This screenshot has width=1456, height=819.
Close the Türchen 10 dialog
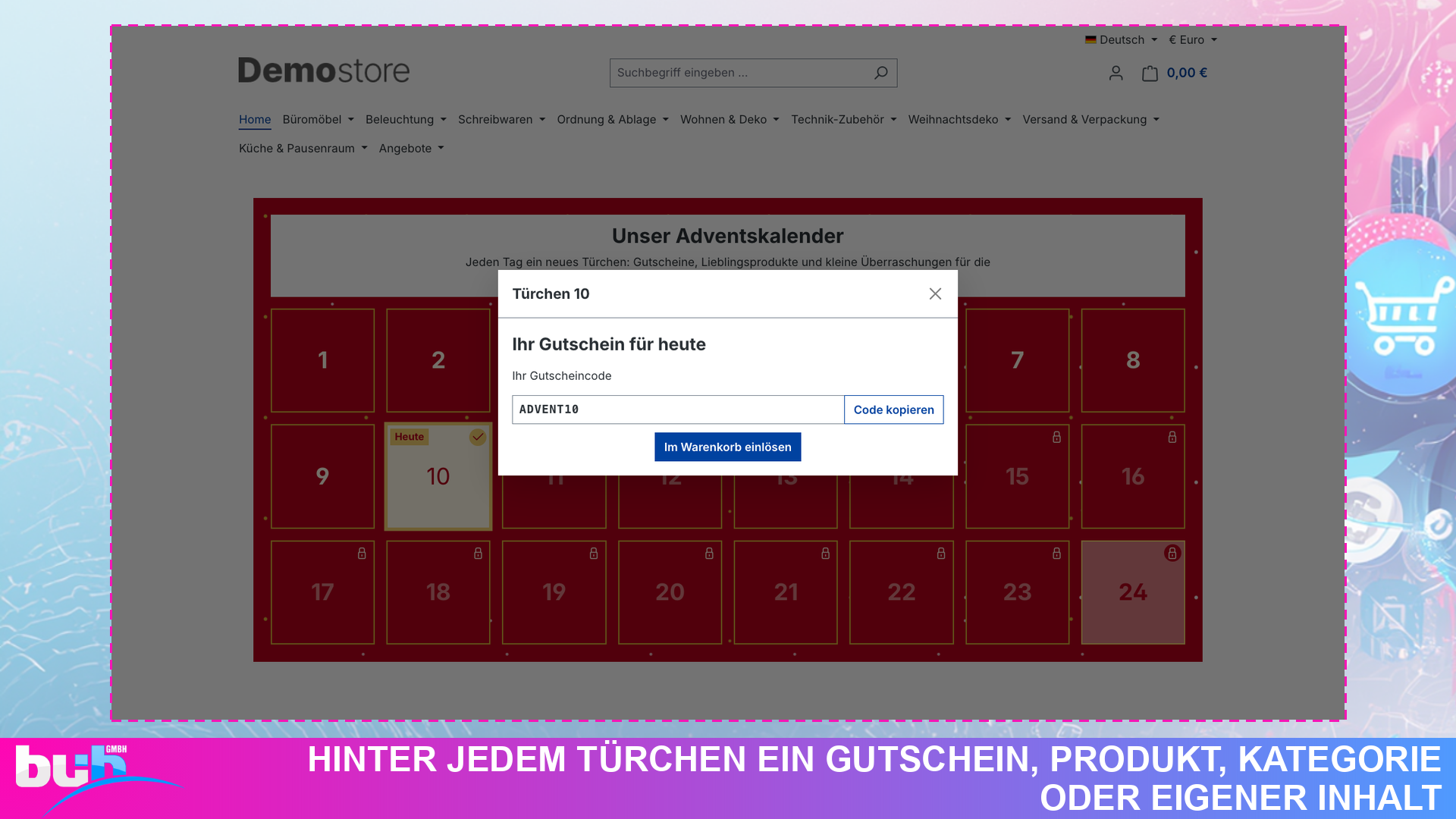point(935,293)
